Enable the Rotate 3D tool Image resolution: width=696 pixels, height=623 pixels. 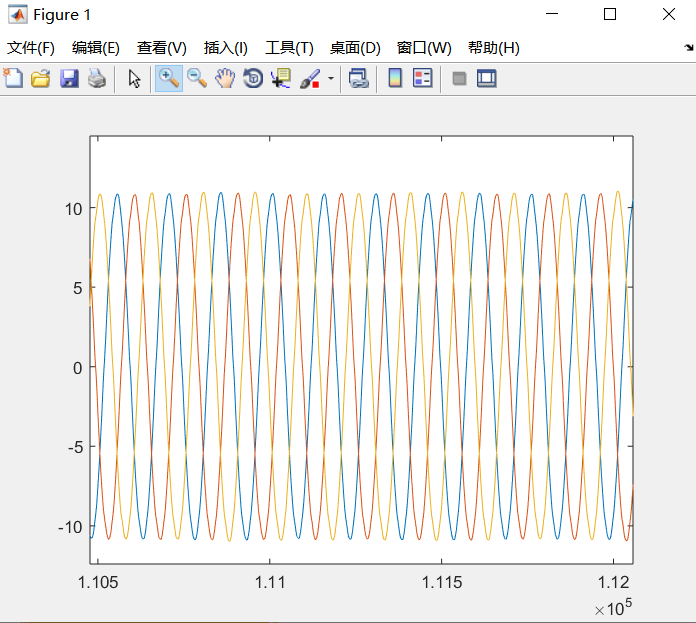click(253, 79)
